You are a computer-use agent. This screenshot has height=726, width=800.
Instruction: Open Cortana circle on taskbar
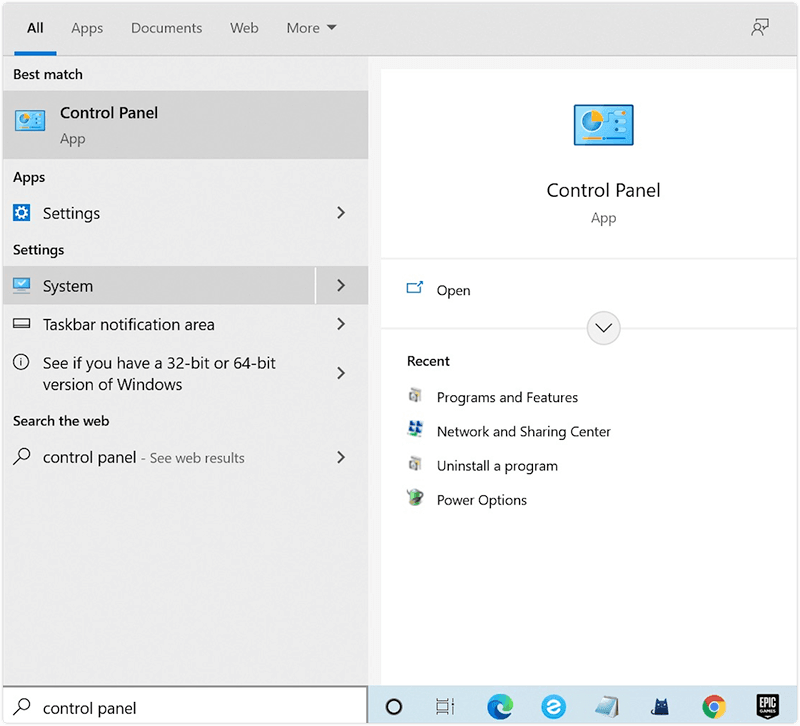tap(394, 707)
